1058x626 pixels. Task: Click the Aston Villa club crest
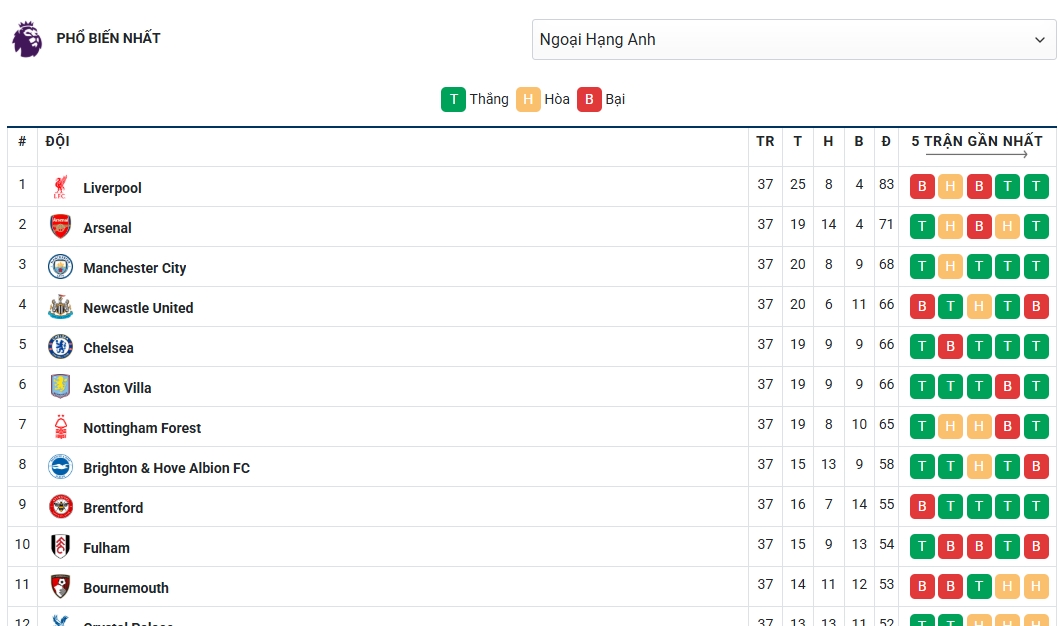click(x=60, y=387)
